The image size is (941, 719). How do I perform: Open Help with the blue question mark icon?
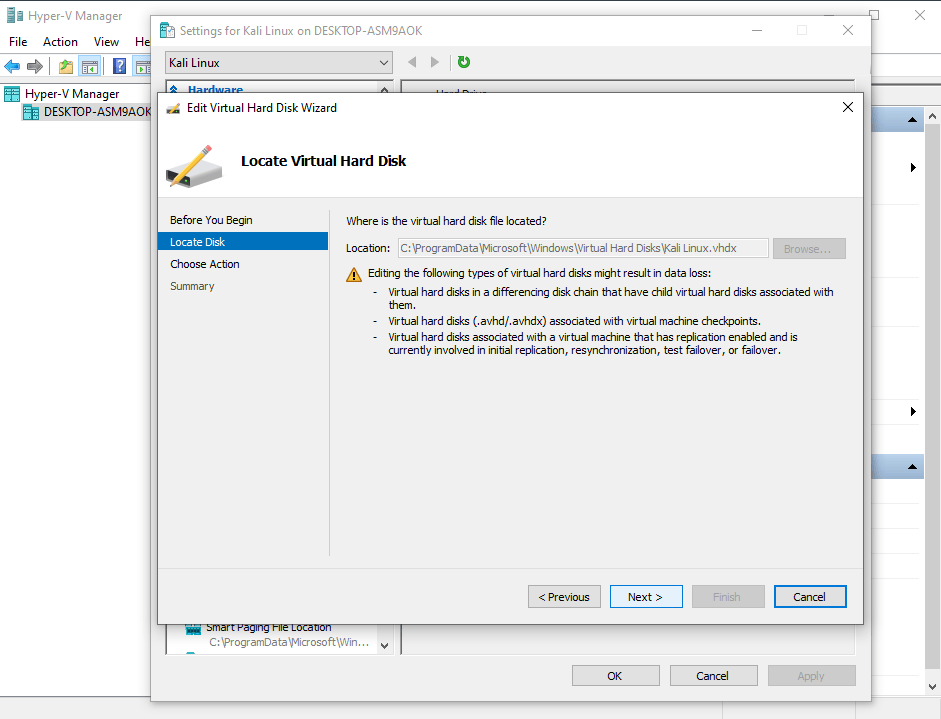point(119,66)
